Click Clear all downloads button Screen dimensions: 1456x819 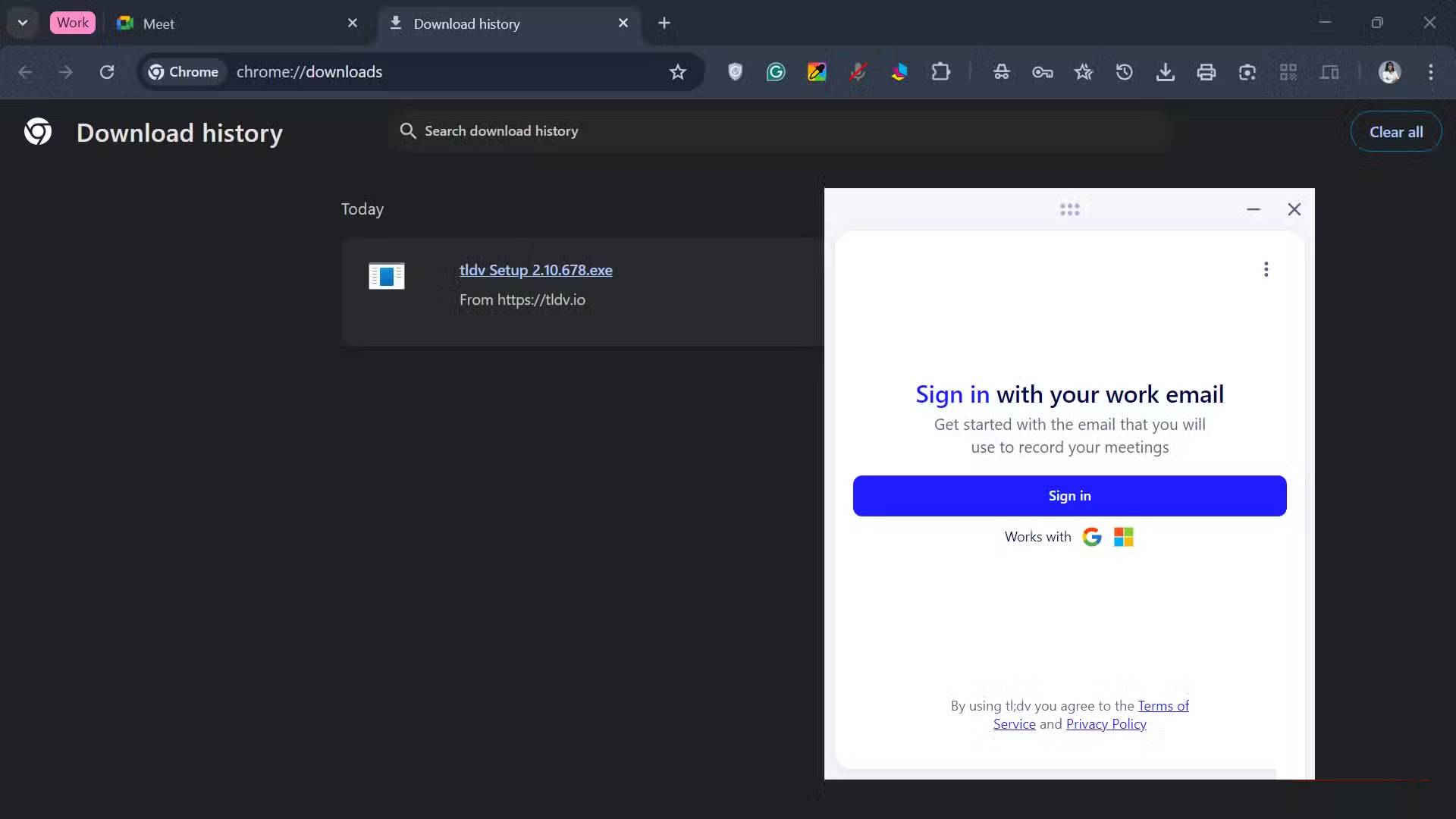1395,132
